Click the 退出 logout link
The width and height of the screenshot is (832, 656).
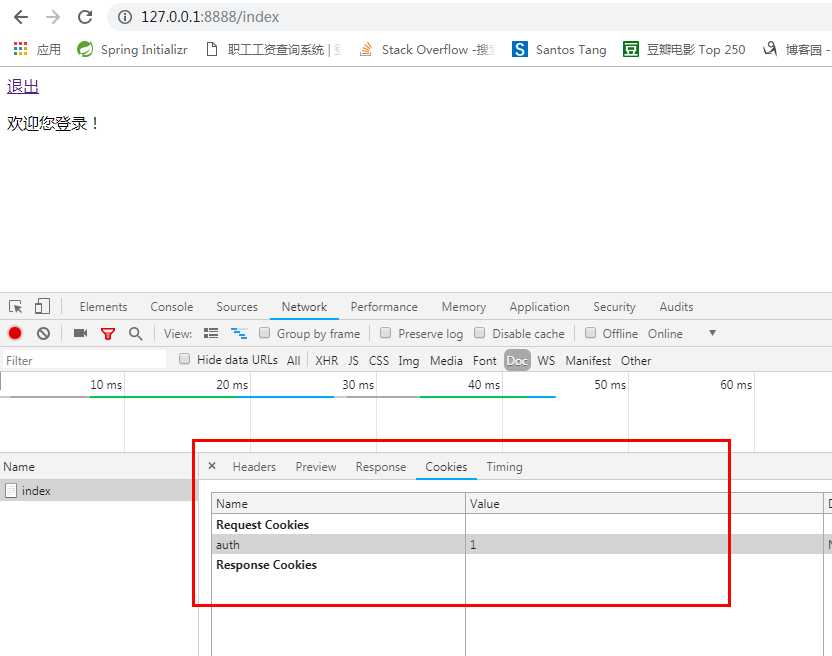point(23,86)
